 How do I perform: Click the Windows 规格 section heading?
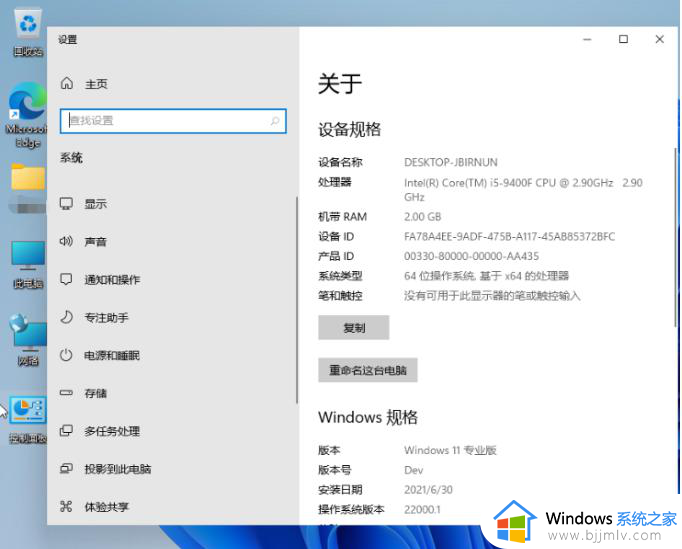pyautogui.click(x=368, y=417)
